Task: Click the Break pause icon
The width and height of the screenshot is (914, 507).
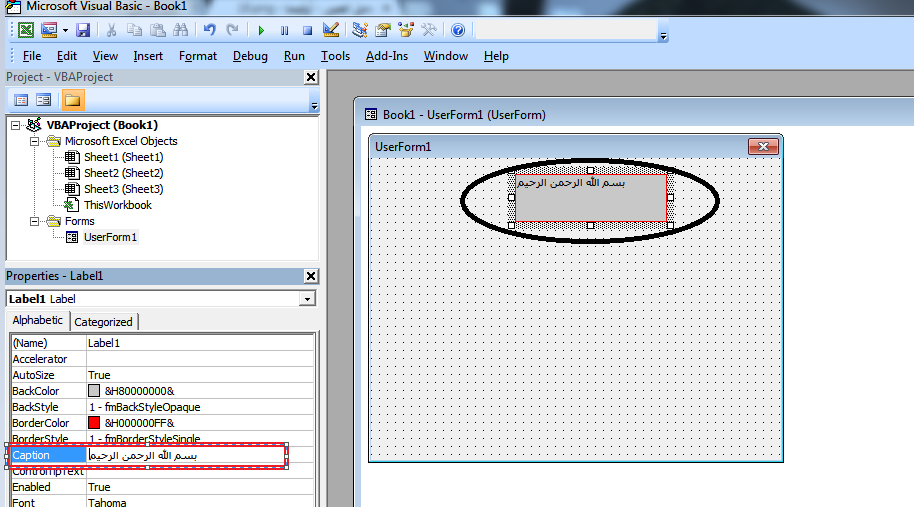Action: pos(284,30)
